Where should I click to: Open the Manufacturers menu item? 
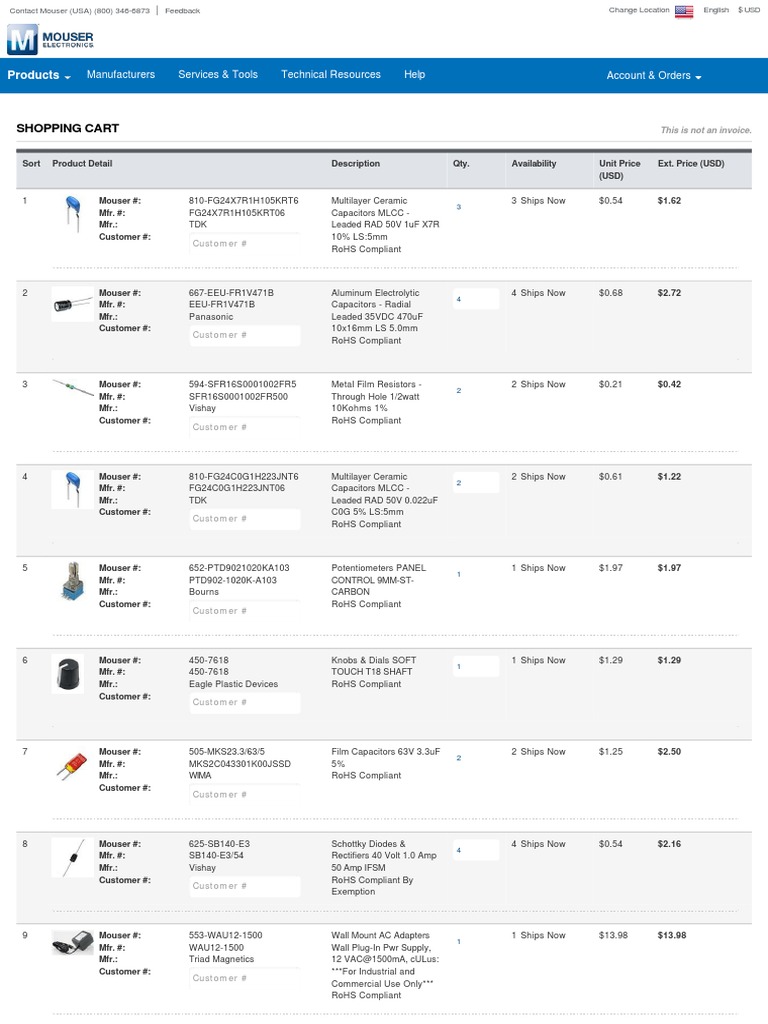click(121, 75)
